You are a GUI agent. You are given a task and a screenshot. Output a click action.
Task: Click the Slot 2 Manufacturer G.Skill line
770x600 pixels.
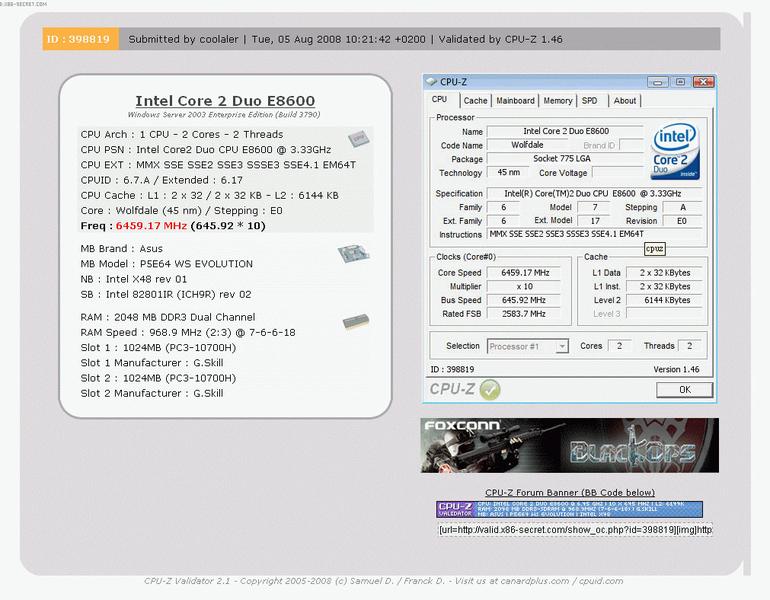(x=152, y=393)
